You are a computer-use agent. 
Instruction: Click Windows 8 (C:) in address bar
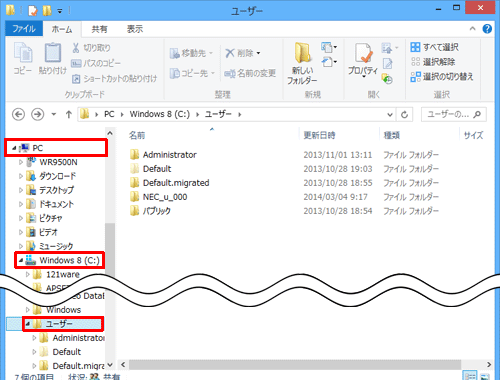coord(160,114)
